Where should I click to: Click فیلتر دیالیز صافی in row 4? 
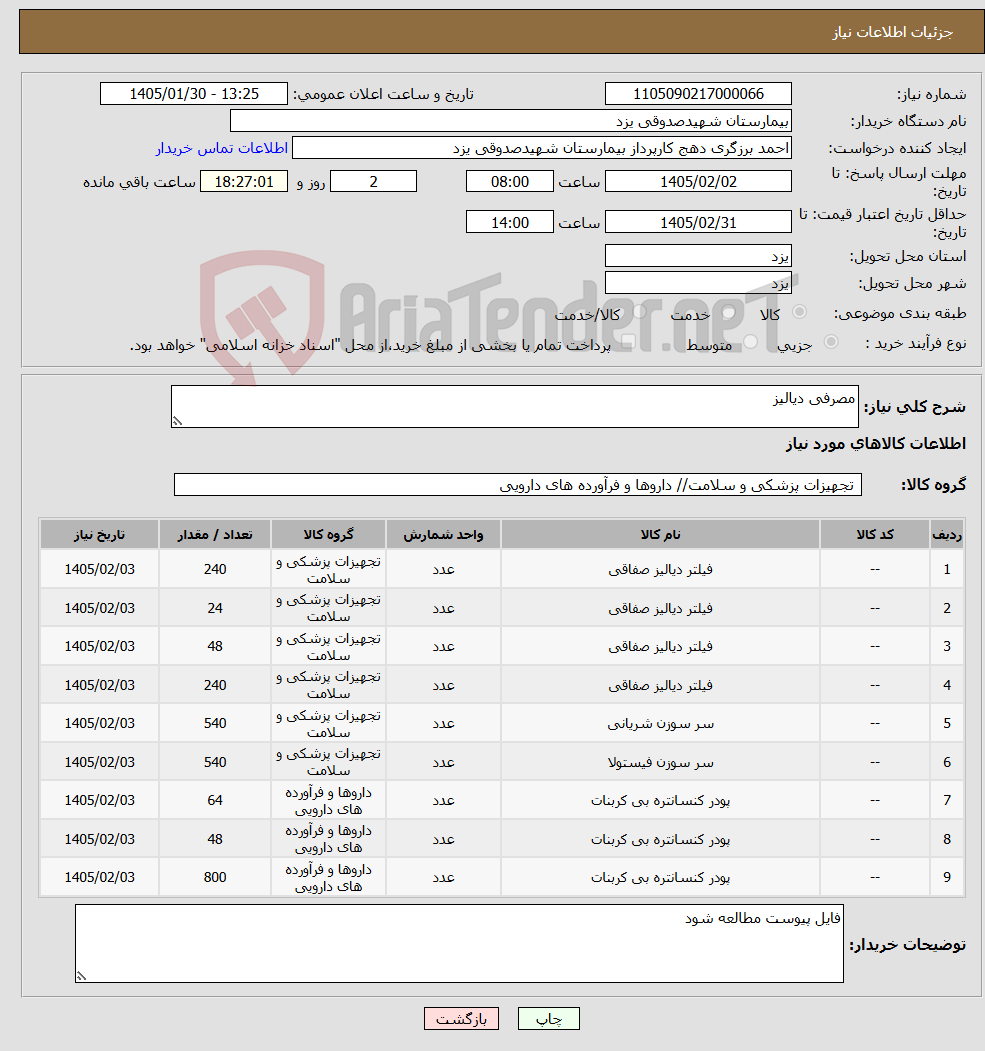(x=660, y=686)
